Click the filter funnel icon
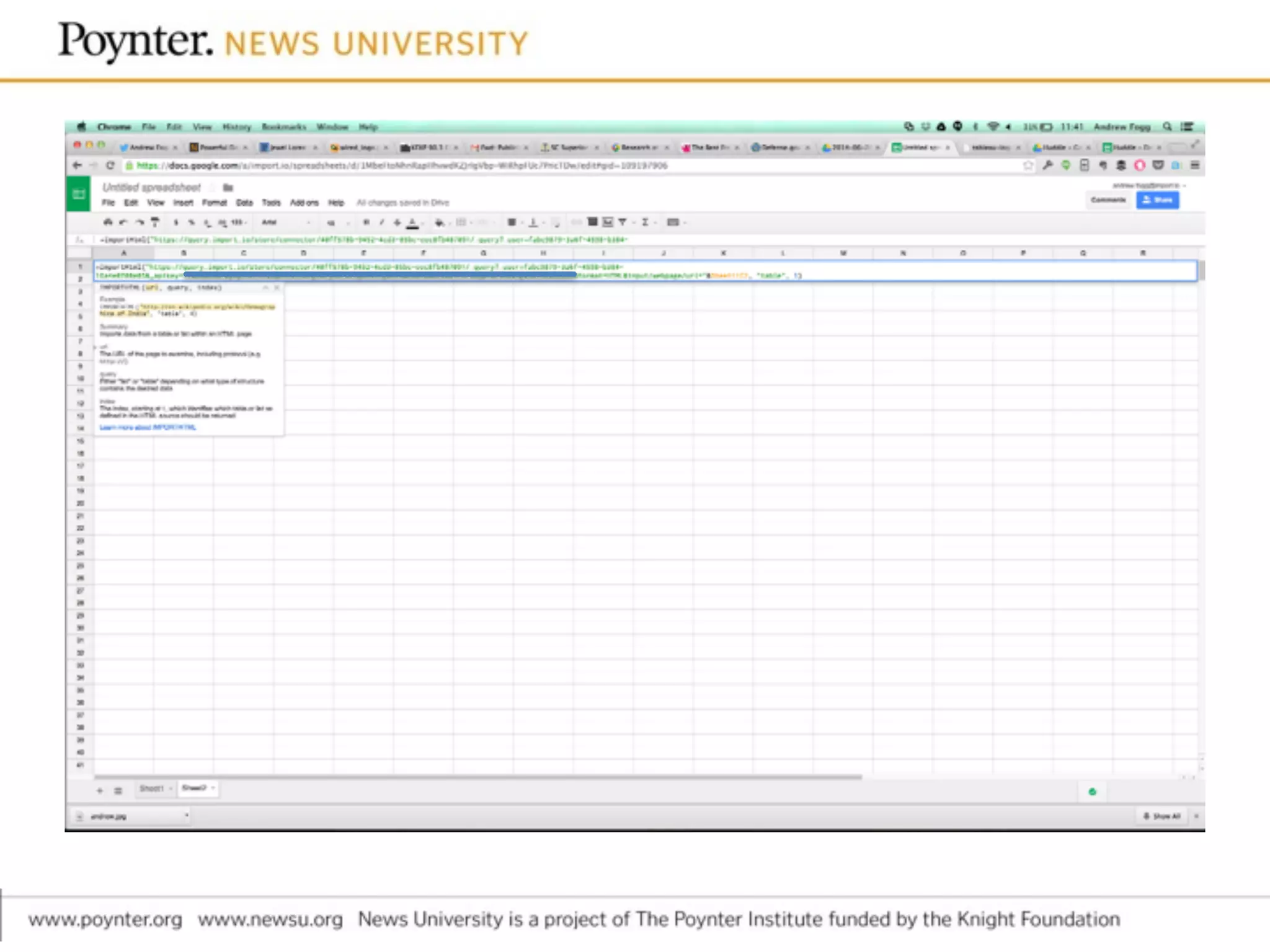 click(623, 222)
